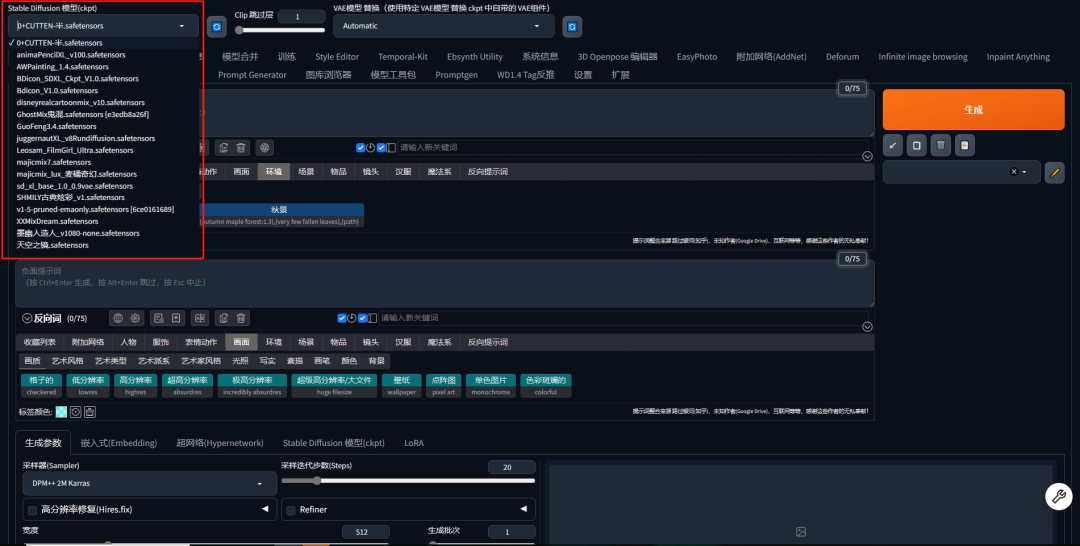Click the delete trash icon in 反向词 toolbar
The image size is (1080, 546).
point(240,318)
